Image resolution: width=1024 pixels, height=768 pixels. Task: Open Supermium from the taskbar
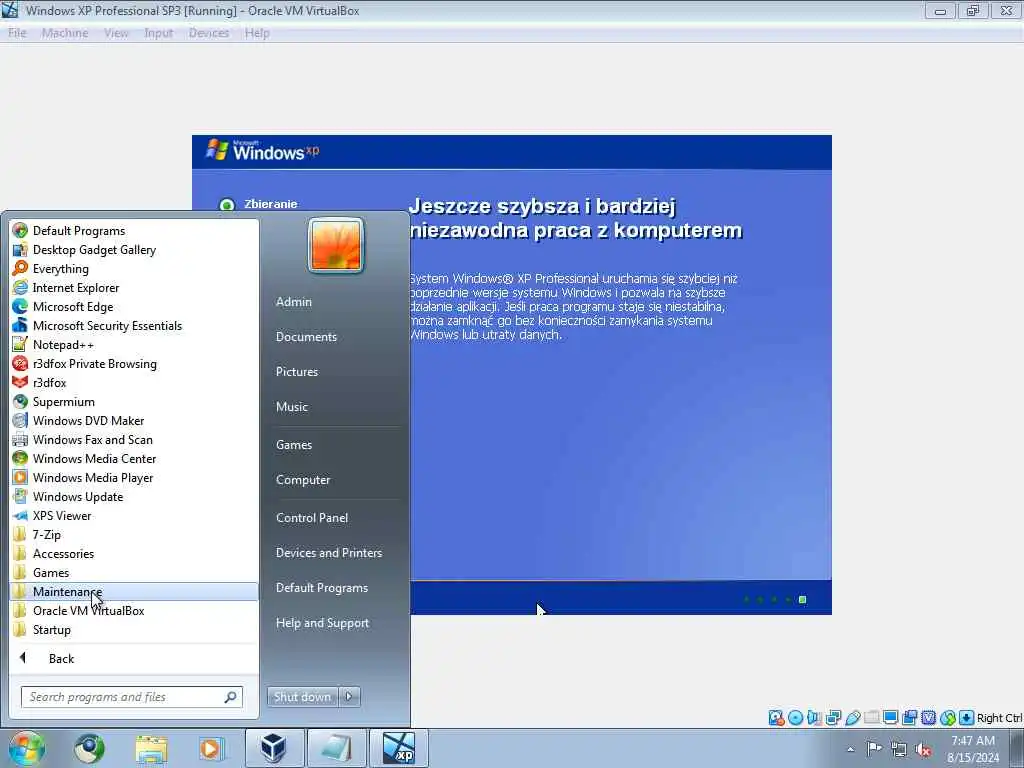pyautogui.click(x=89, y=748)
